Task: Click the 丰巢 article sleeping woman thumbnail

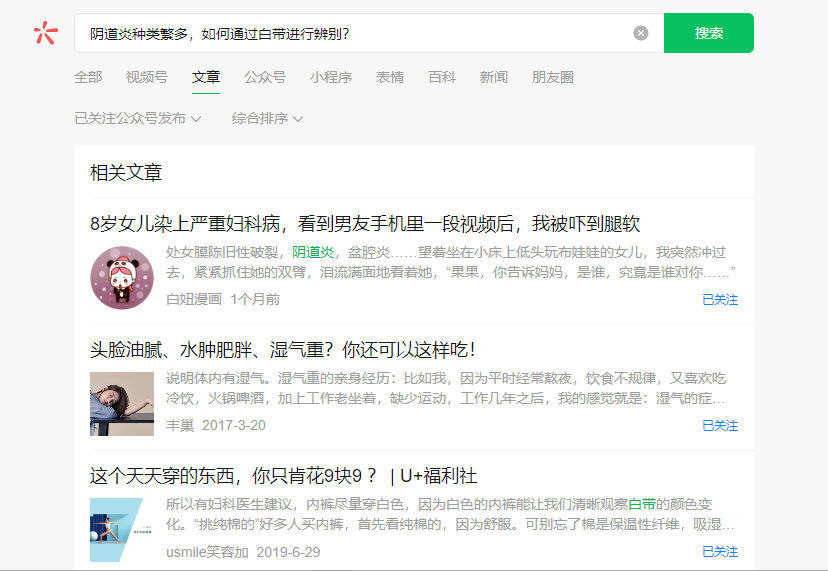Action: [122, 404]
